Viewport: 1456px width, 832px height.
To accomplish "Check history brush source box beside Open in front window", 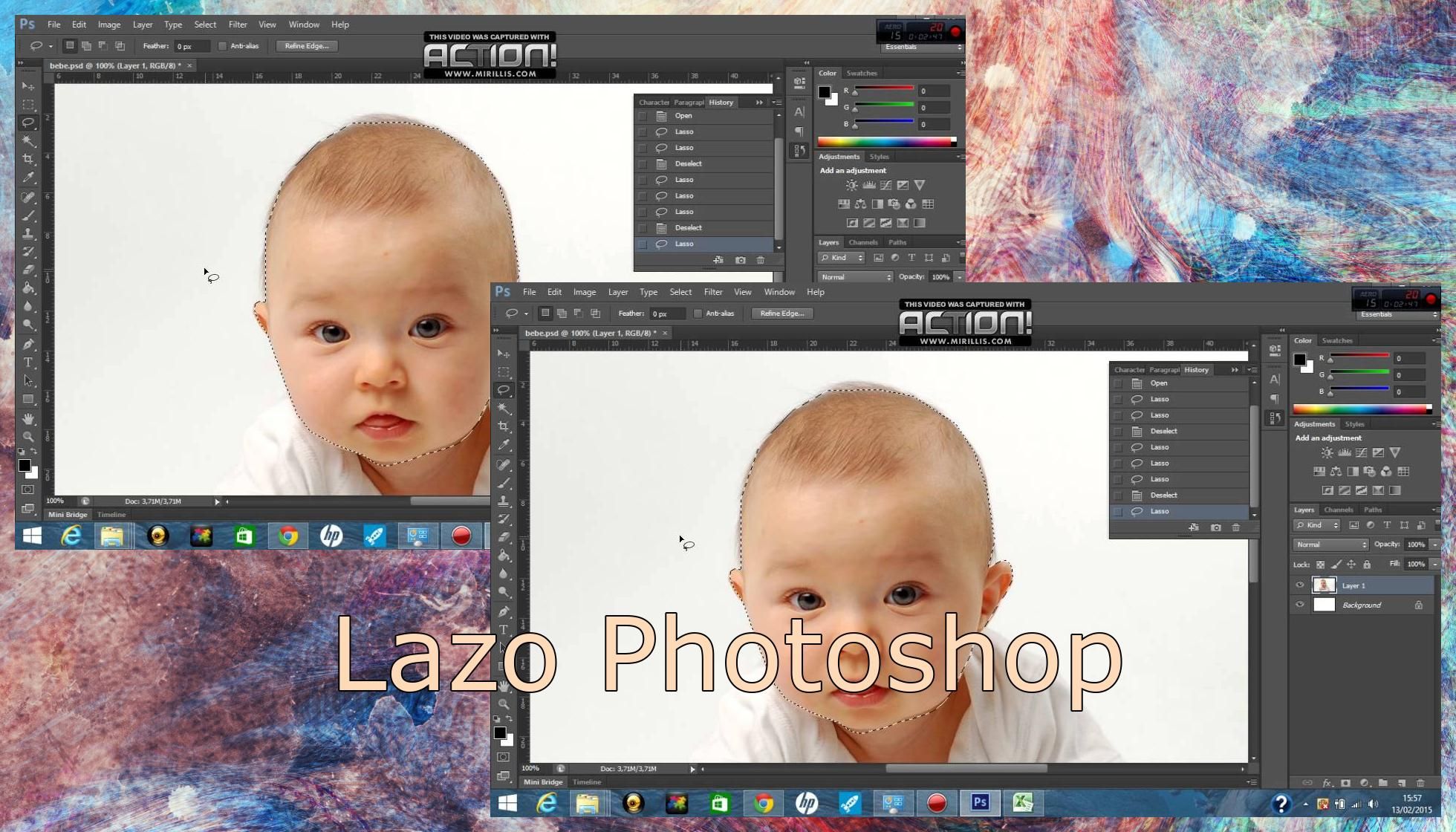I will [1117, 383].
